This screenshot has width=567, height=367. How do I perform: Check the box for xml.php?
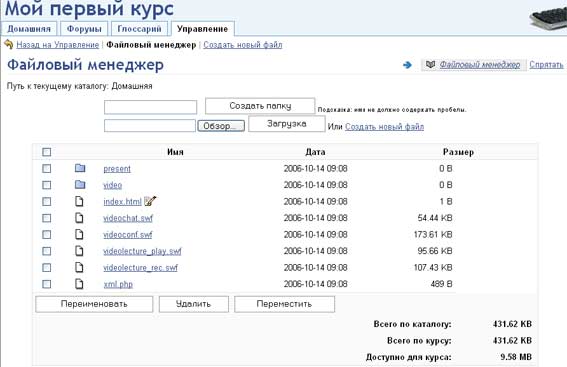pyautogui.click(x=47, y=284)
